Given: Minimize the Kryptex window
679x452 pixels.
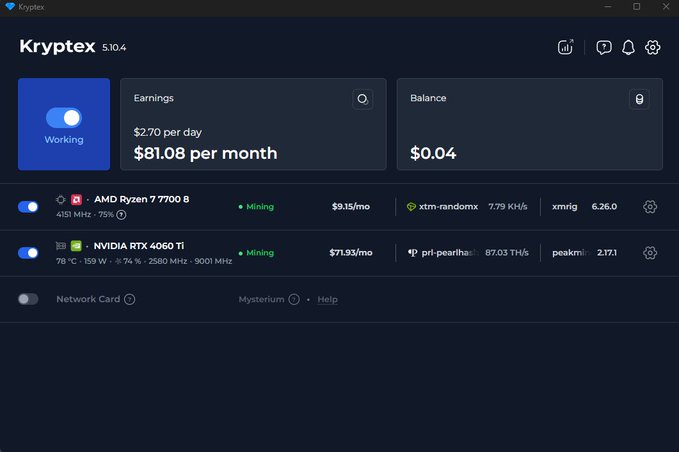Looking at the screenshot, I should (x=608, y=6).
